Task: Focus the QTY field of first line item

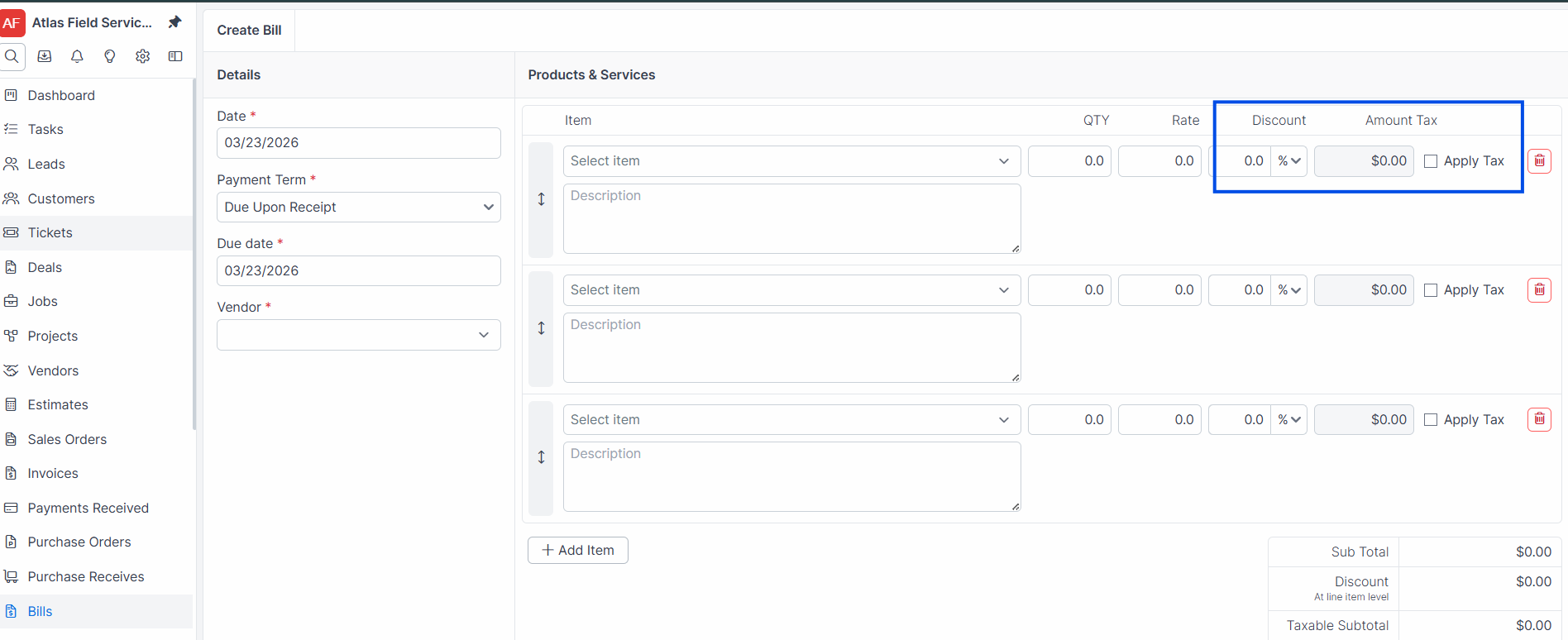Action: click(x=1069, y=161)
